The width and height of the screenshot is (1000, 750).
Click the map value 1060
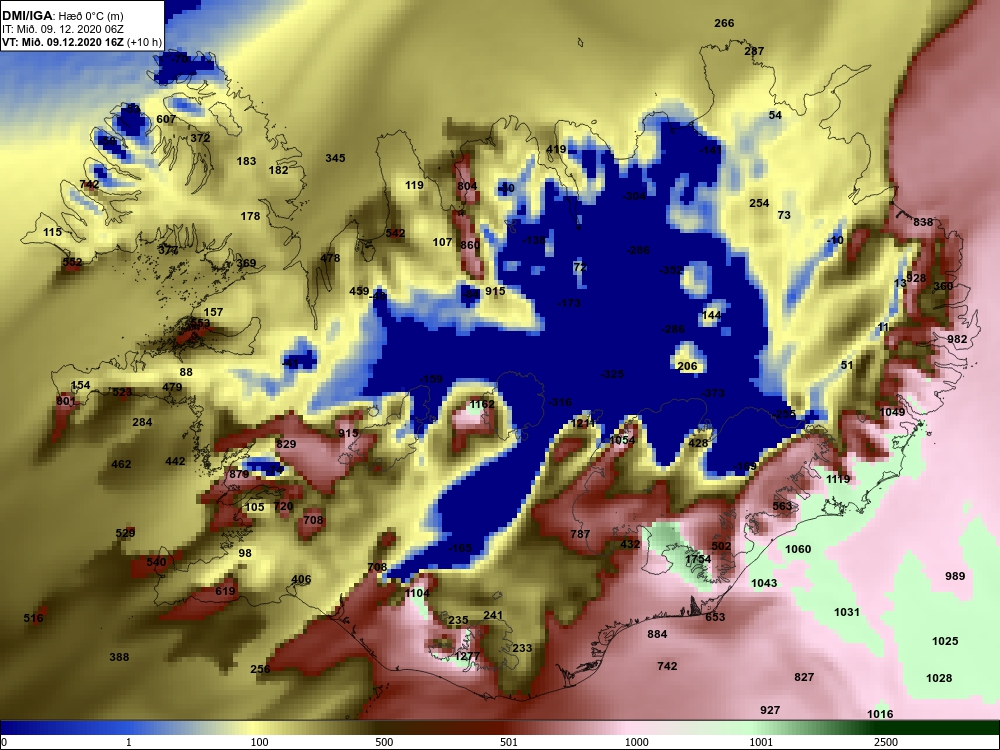pos(798,549)
